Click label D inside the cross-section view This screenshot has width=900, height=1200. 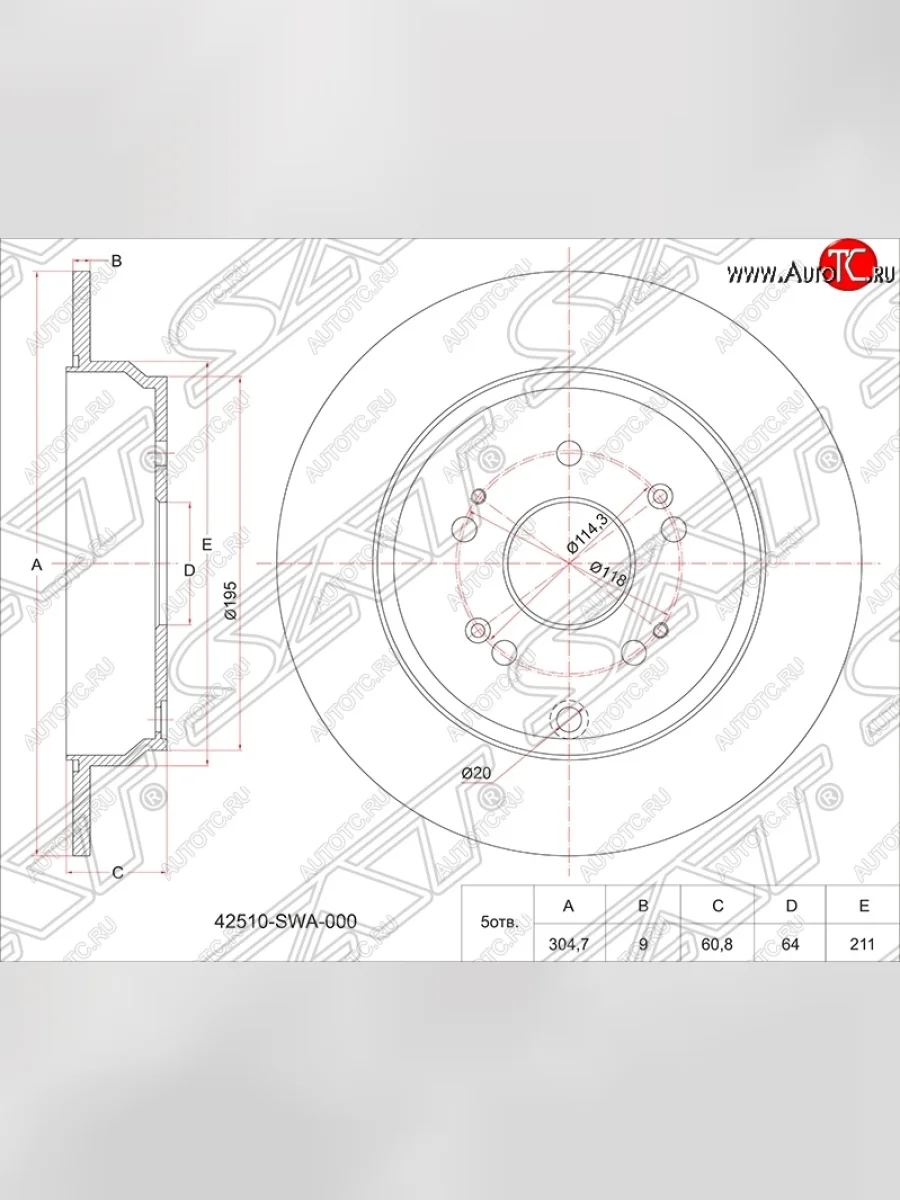(x=188, y=569)
